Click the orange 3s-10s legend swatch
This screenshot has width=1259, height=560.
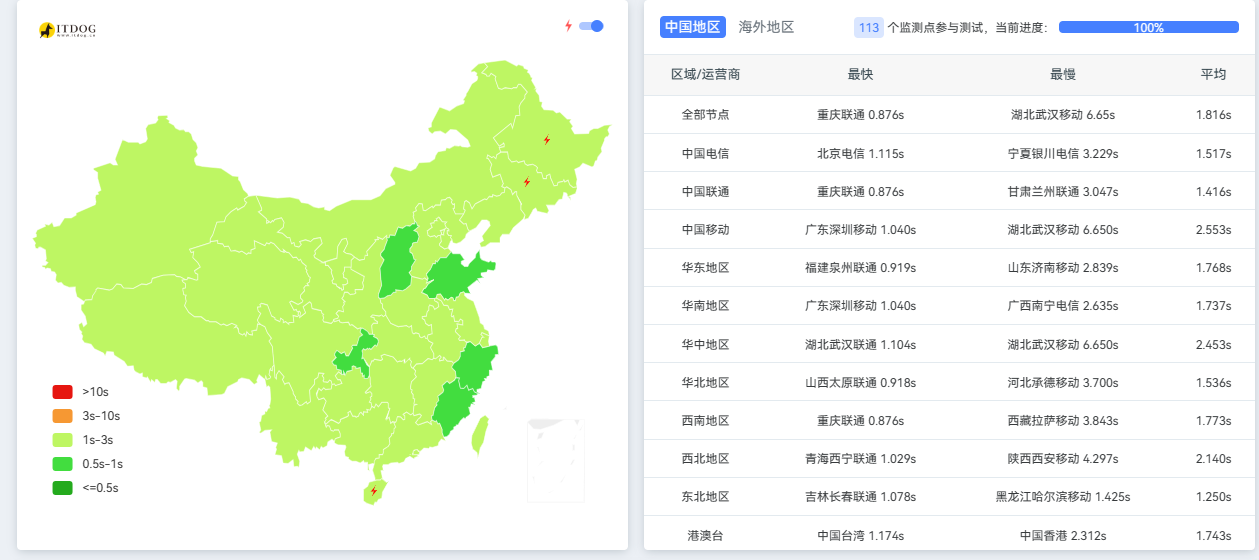coord(62,416)
